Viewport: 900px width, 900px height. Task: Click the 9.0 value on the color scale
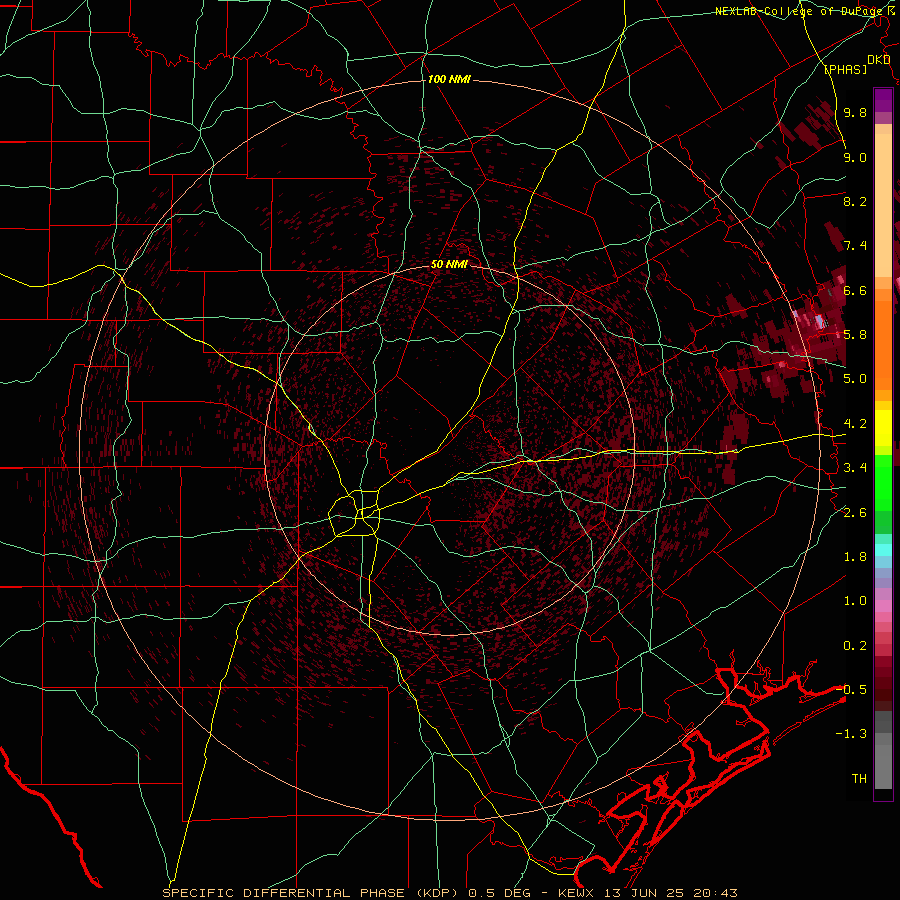[x=855, y=158]
